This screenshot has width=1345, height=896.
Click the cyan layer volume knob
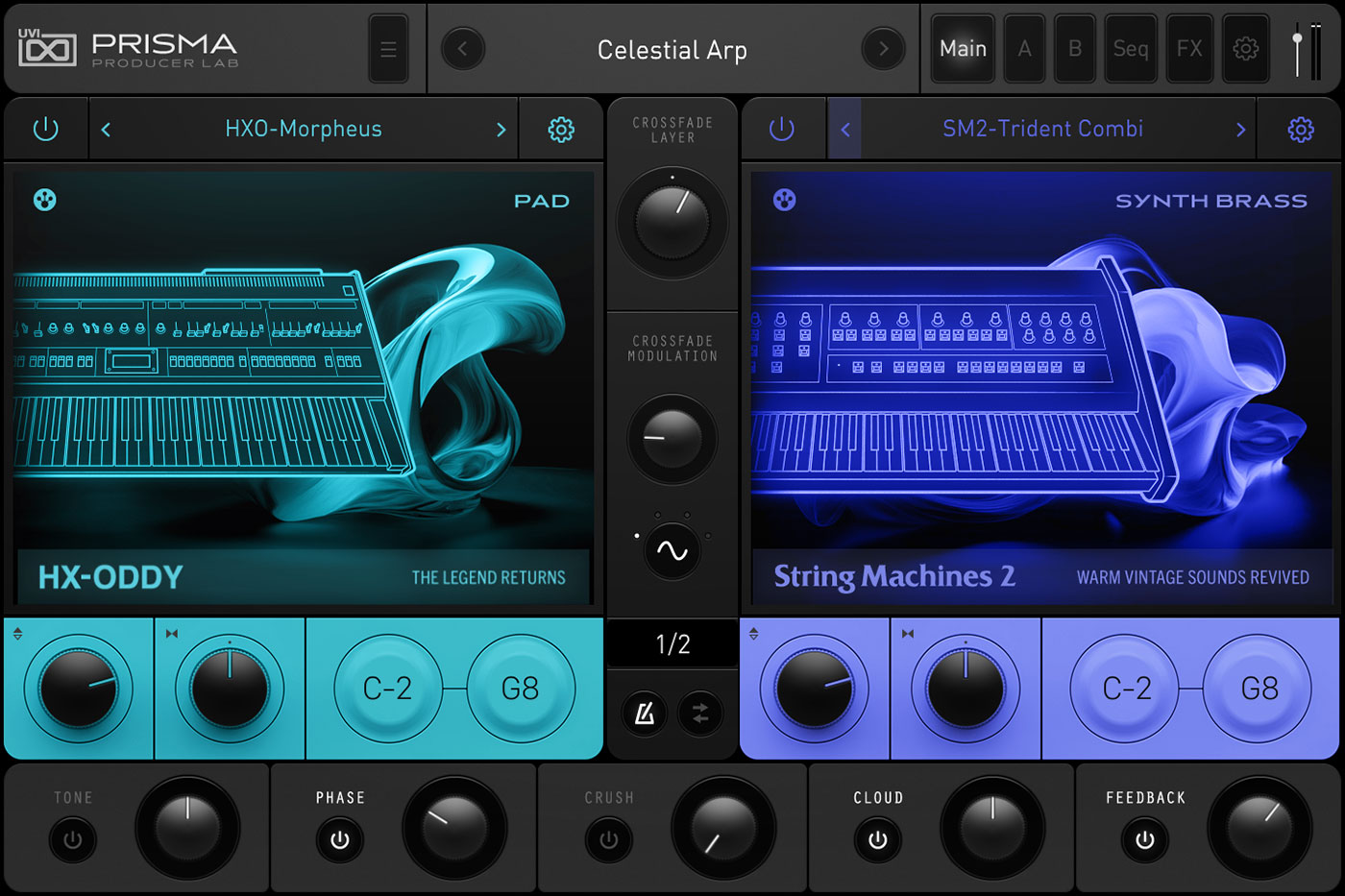[78, 689]
